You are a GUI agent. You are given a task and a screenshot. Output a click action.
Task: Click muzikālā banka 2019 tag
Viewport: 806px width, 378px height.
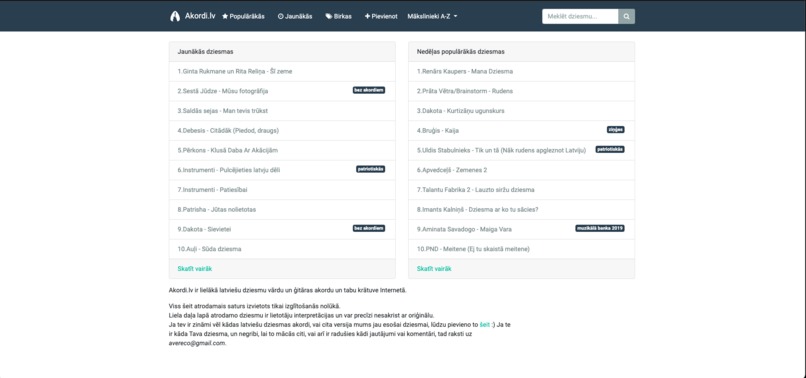click(600, 228)
